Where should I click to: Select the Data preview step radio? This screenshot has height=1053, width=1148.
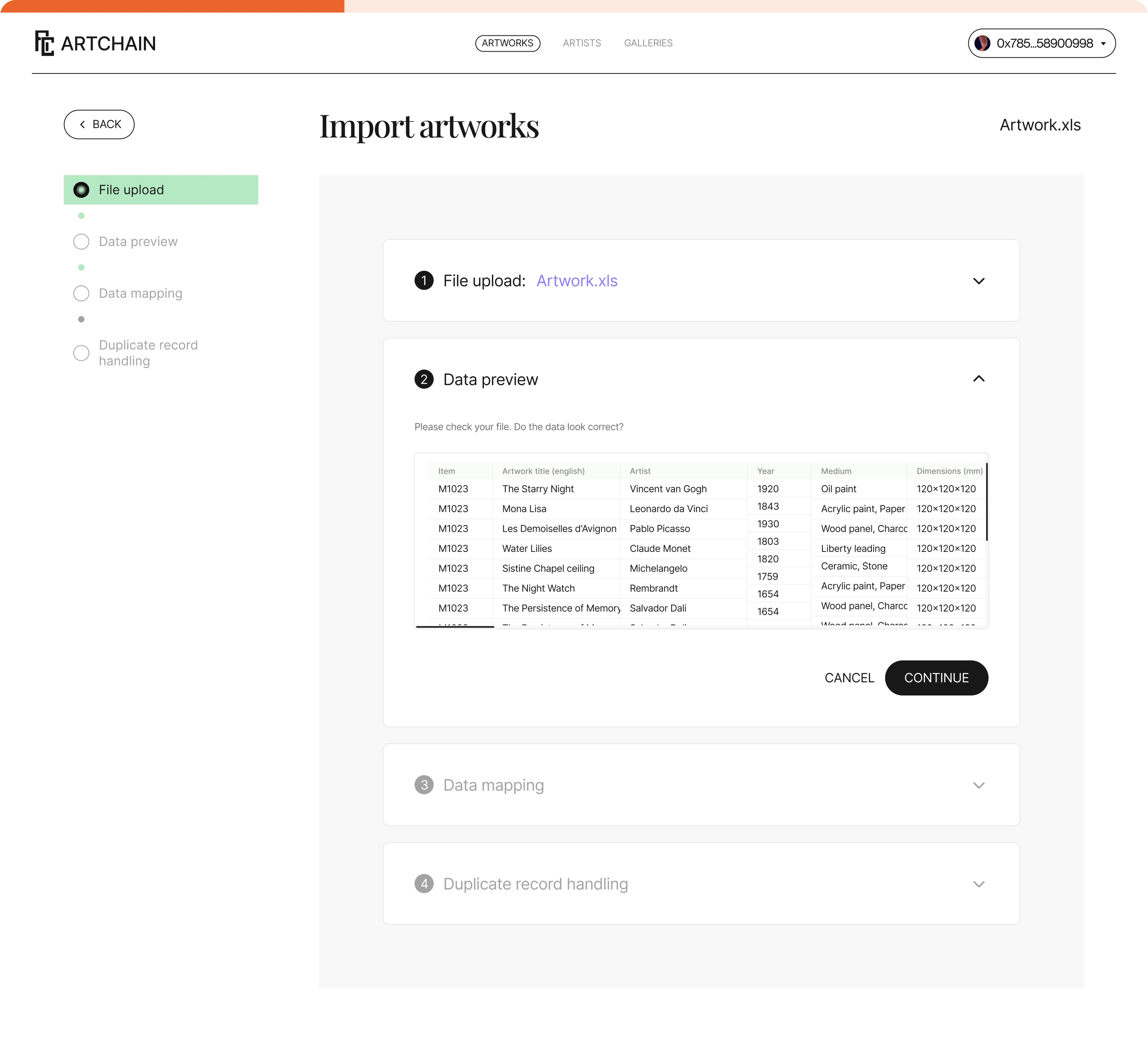click(x=81, y=242)
